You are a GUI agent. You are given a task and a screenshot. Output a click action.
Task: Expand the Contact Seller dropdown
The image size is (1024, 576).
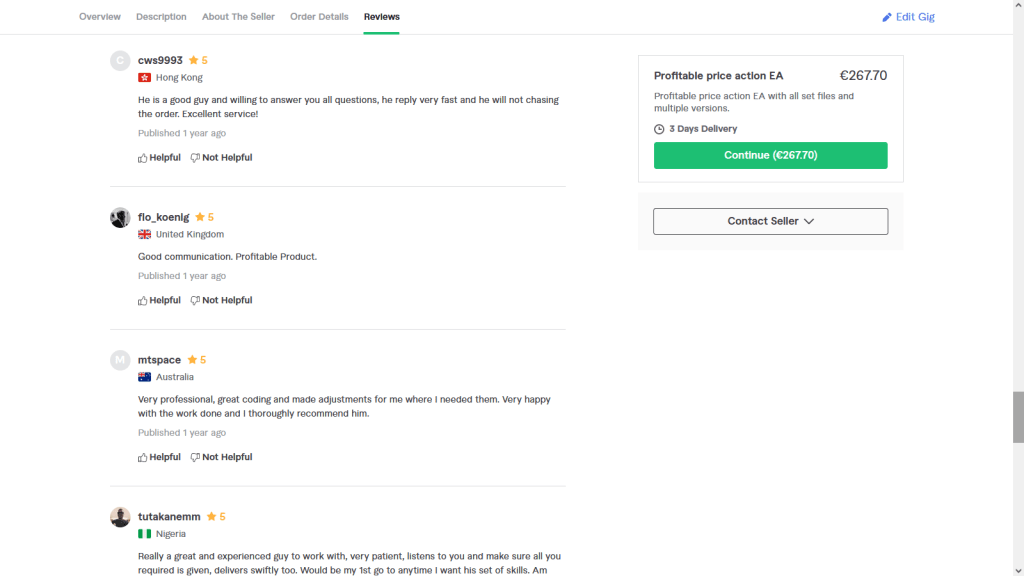770,221
